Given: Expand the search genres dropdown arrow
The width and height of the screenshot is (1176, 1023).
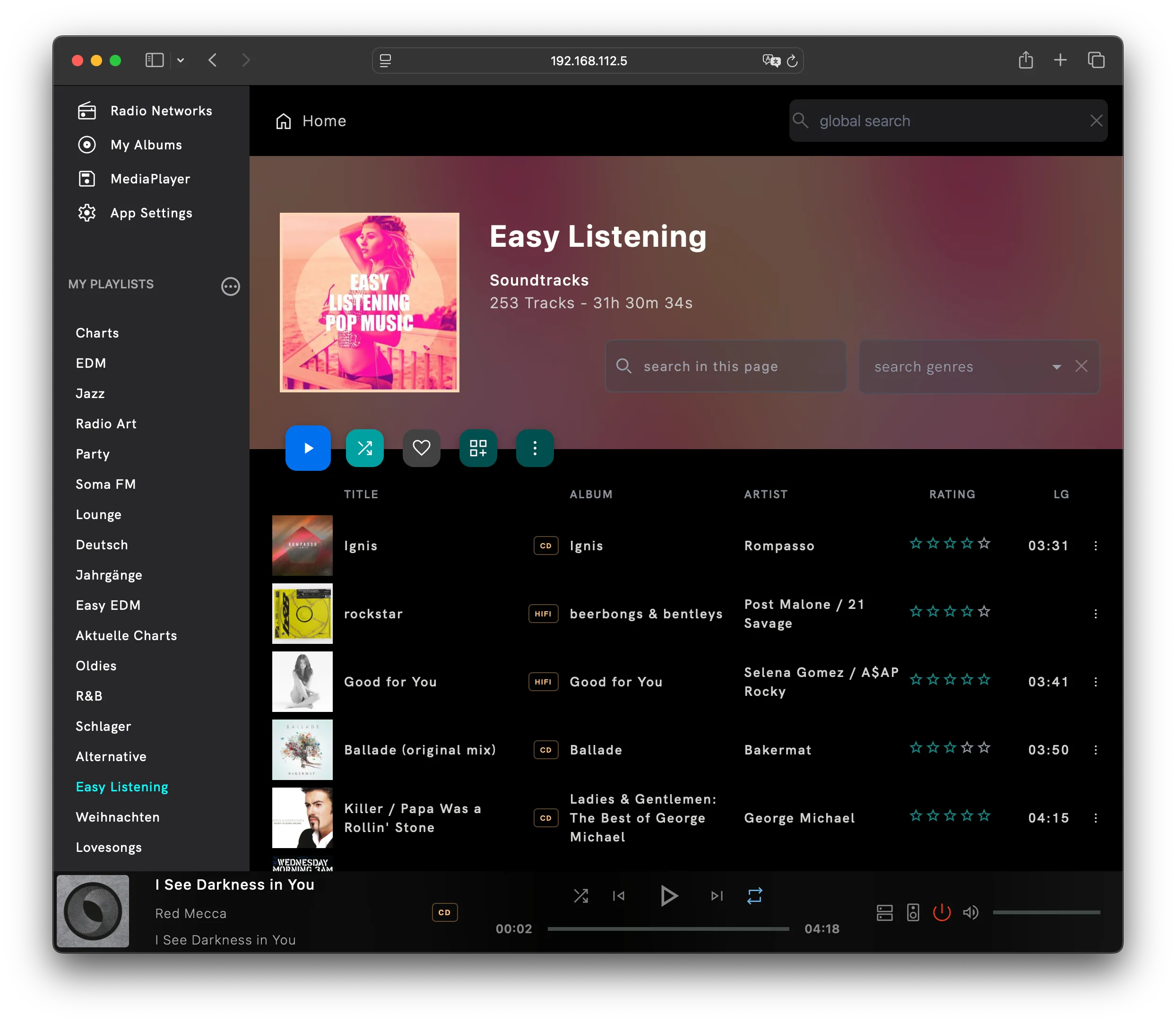Looking at the screenshot, I should 1057,366.
